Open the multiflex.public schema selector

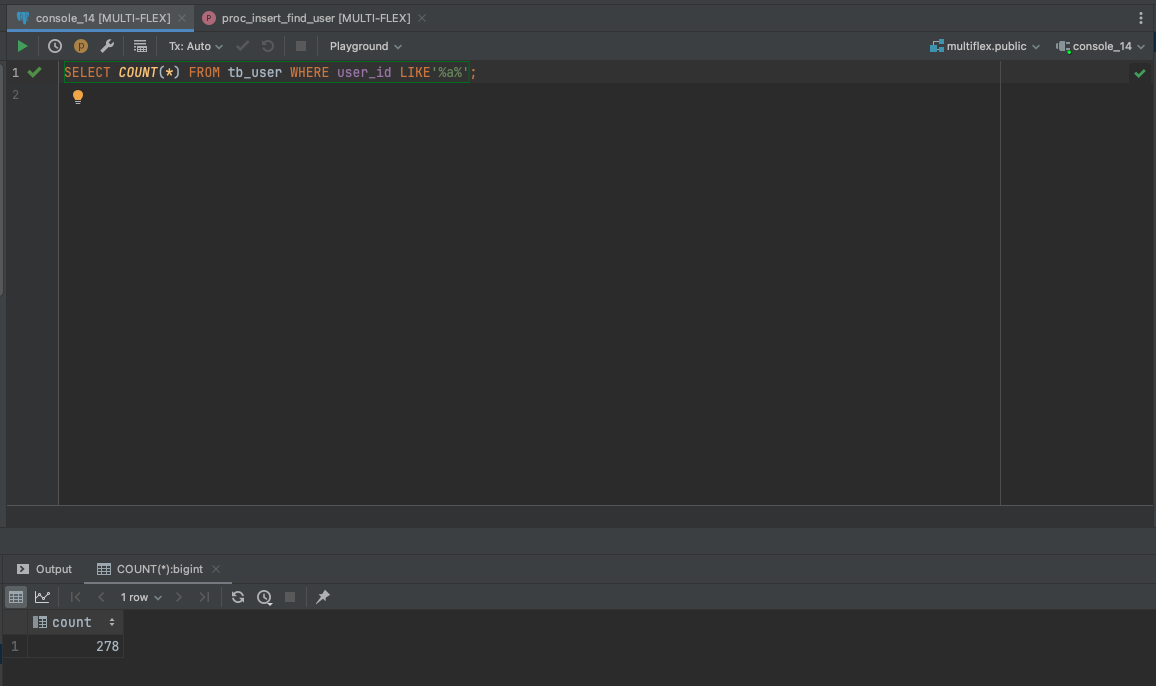[985, 46]
